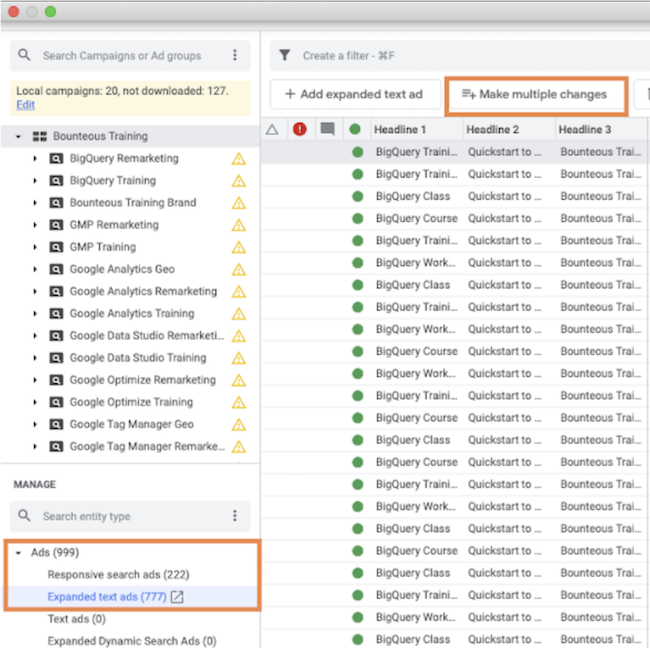Select Expanded text ads (777)
Viewport: 650px width, 648px height.
pos(107,597)
